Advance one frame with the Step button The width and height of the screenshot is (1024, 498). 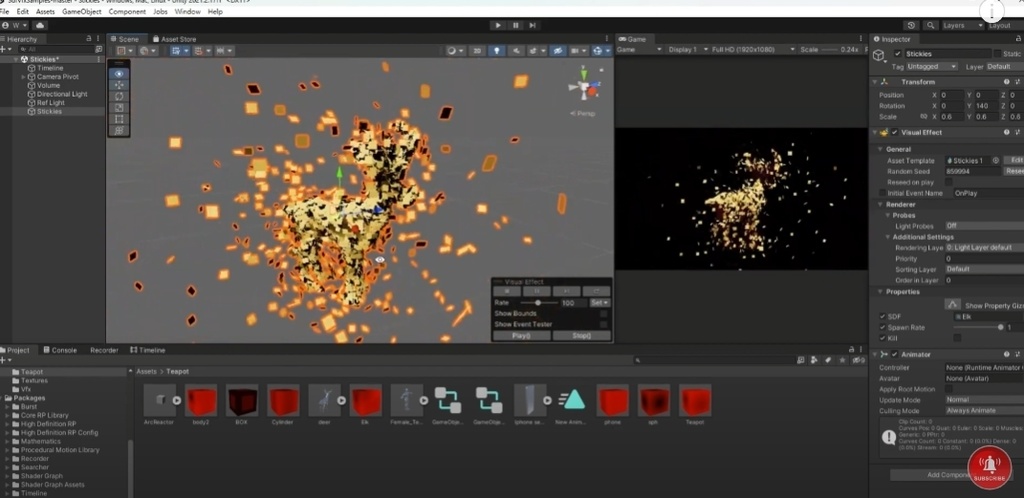pos(532,25)
